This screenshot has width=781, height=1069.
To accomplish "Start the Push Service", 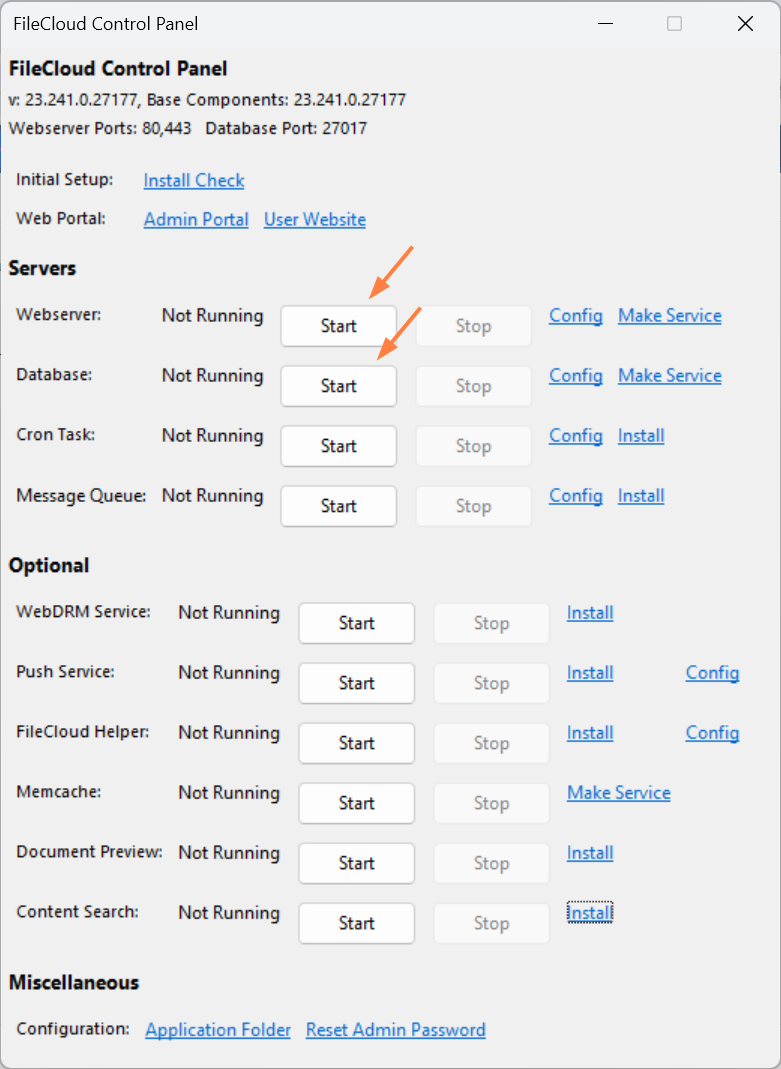I will click(356, 683).
